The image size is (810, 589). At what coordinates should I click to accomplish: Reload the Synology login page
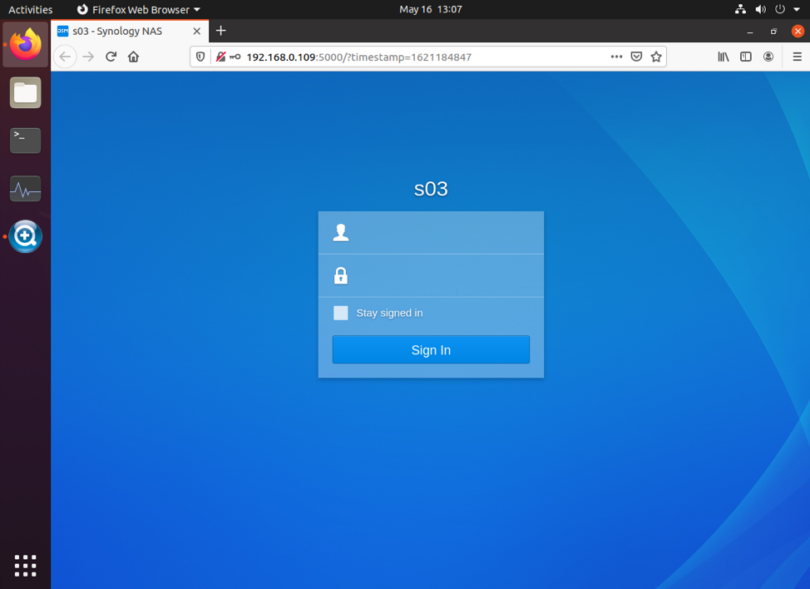[x=110, y=56]
